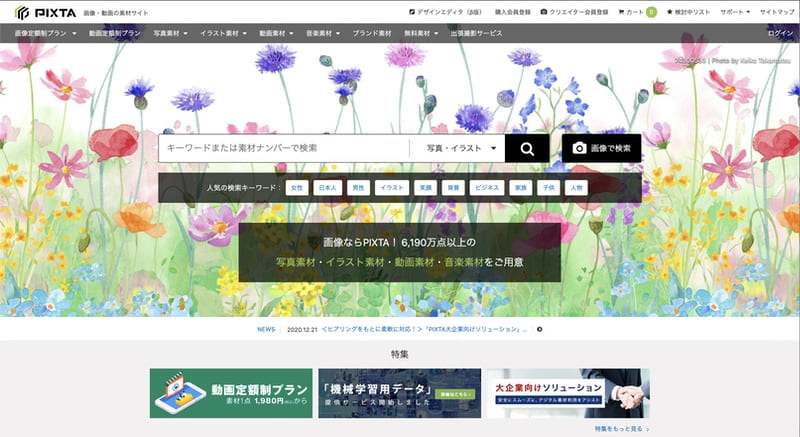Click the Photo by credit text
800x437 pixels.
click(x=751, y=61)
